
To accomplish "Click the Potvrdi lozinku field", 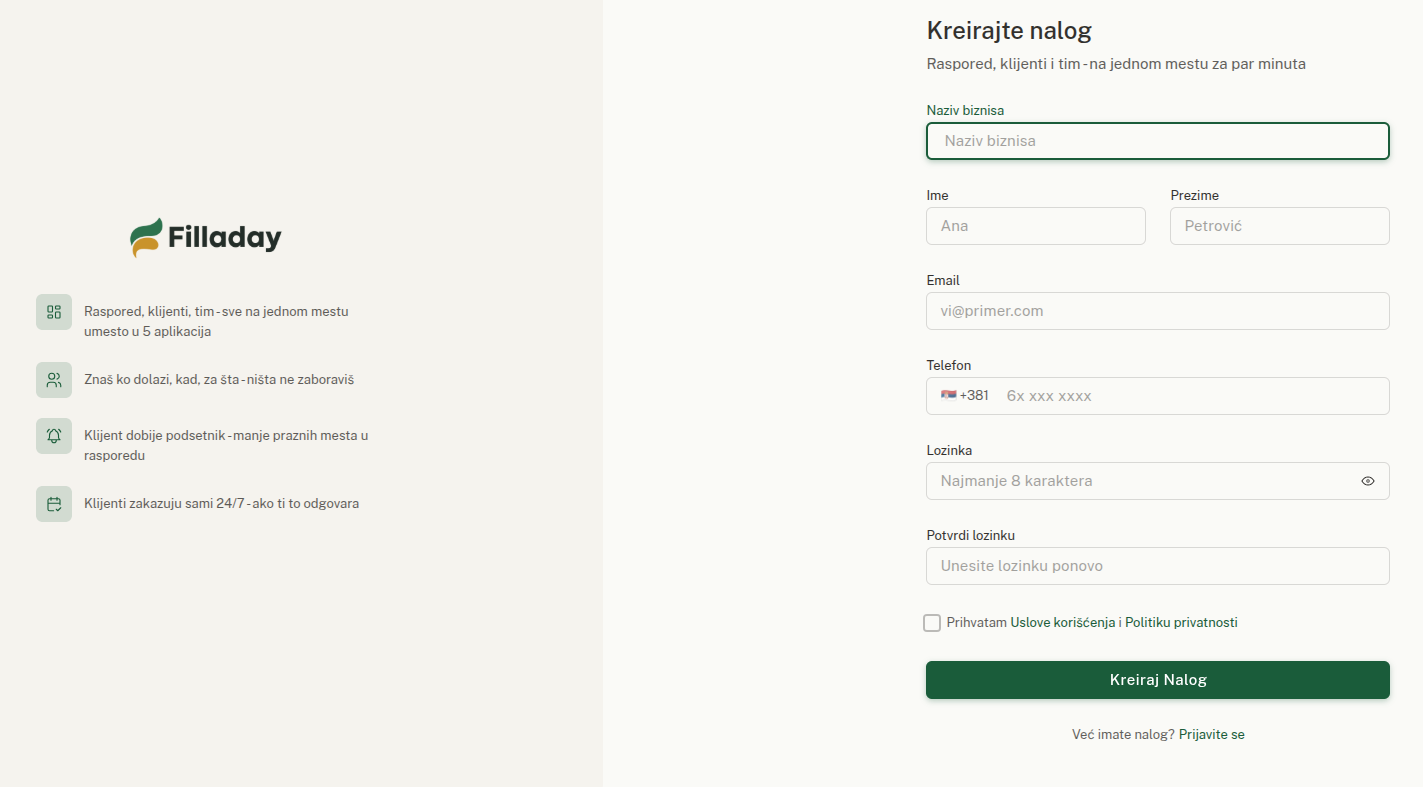I will (1157, 566).
